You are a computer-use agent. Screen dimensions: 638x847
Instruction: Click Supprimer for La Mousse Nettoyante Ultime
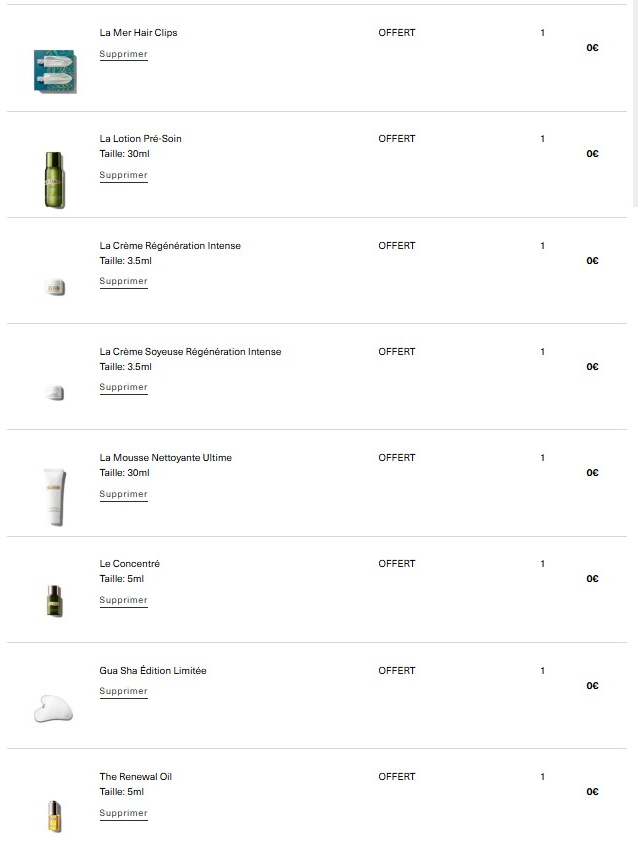[123, 494]
